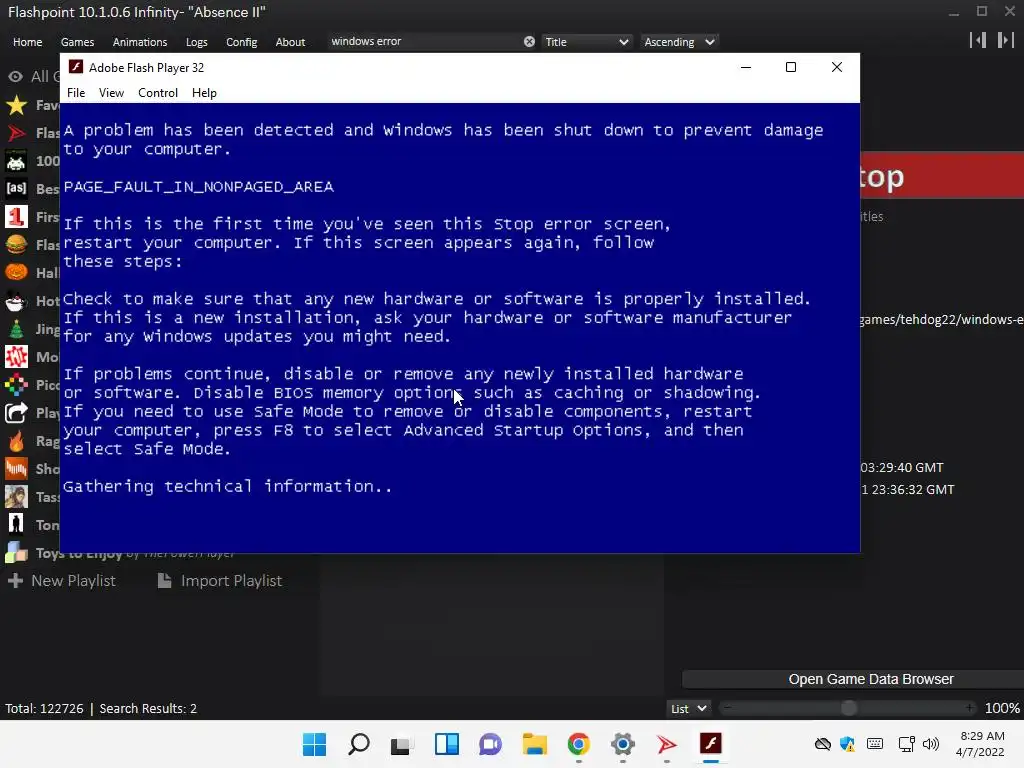The width and height of the screenshot is (1024, 768).
Task: Open Windows Security tray icon
Action: (x=848, y=744)
